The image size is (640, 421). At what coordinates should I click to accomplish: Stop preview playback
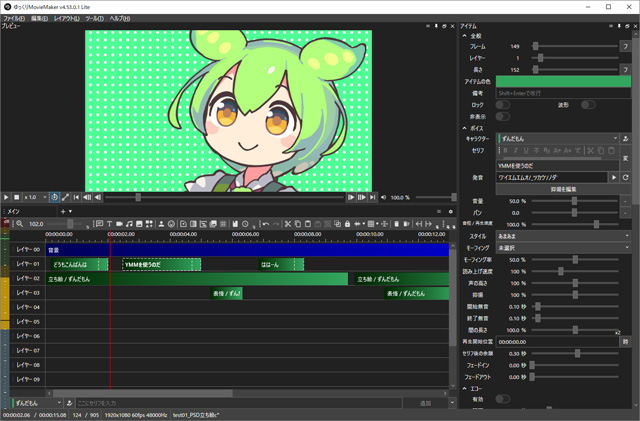[17, 197]
